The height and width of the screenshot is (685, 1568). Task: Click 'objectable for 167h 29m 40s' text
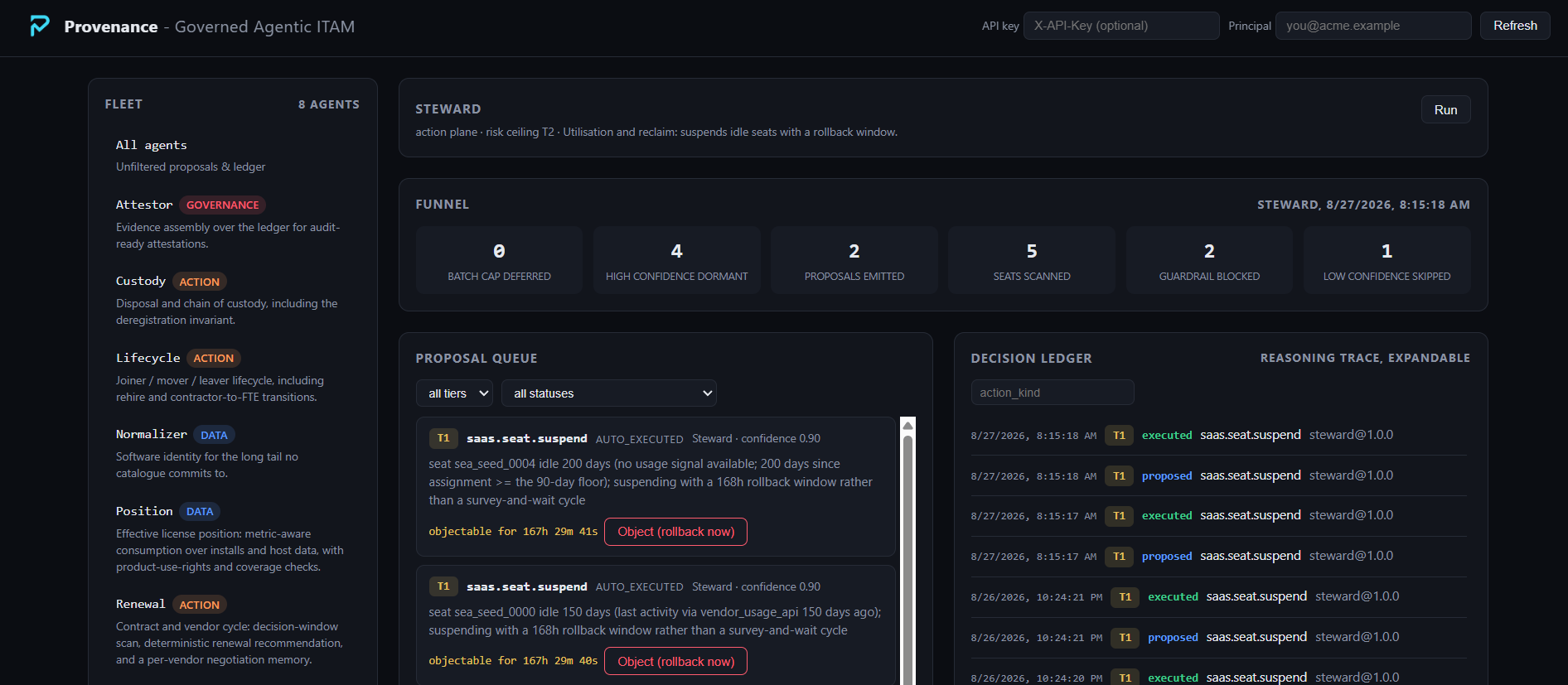tap(513, 661)
